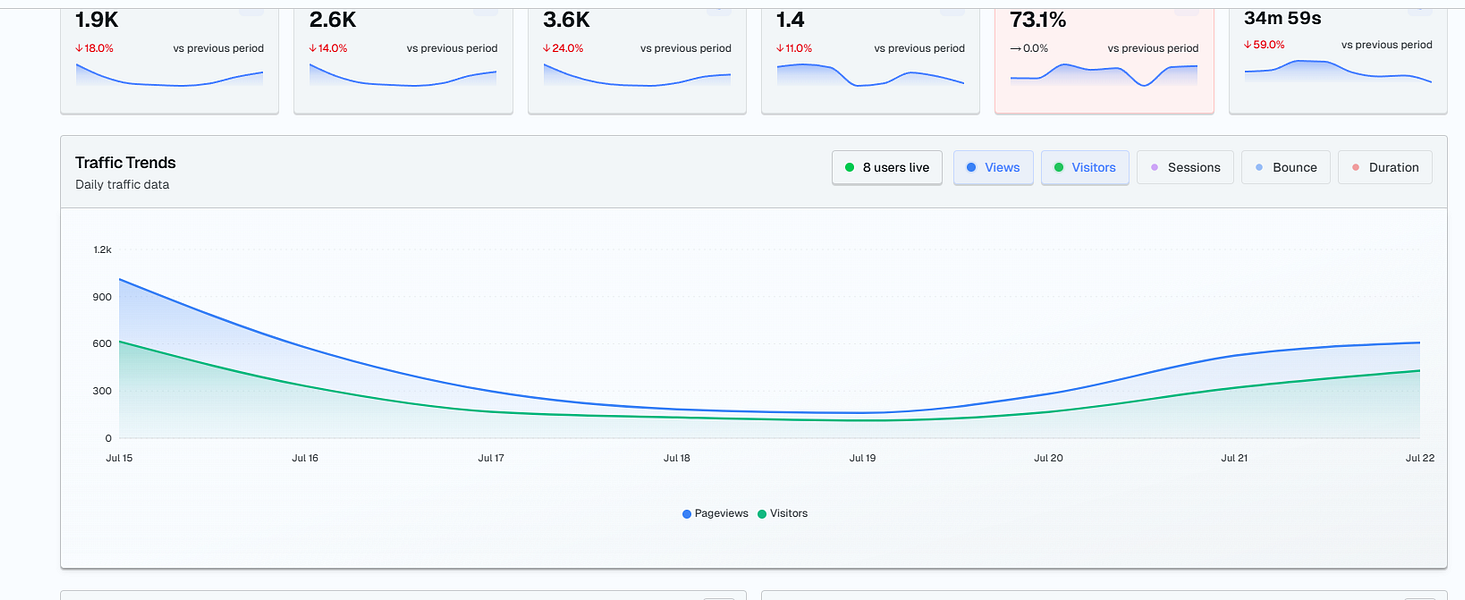The image size is (1465, 600).
Task: Click "vs previous period" in the 73.1% card
Action: tap(1153, 48)
